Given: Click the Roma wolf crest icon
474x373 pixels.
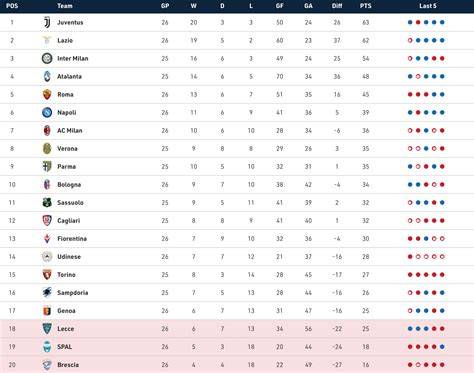Looking at the screenshot, I should pyautogui.click(x=47, y=94).
